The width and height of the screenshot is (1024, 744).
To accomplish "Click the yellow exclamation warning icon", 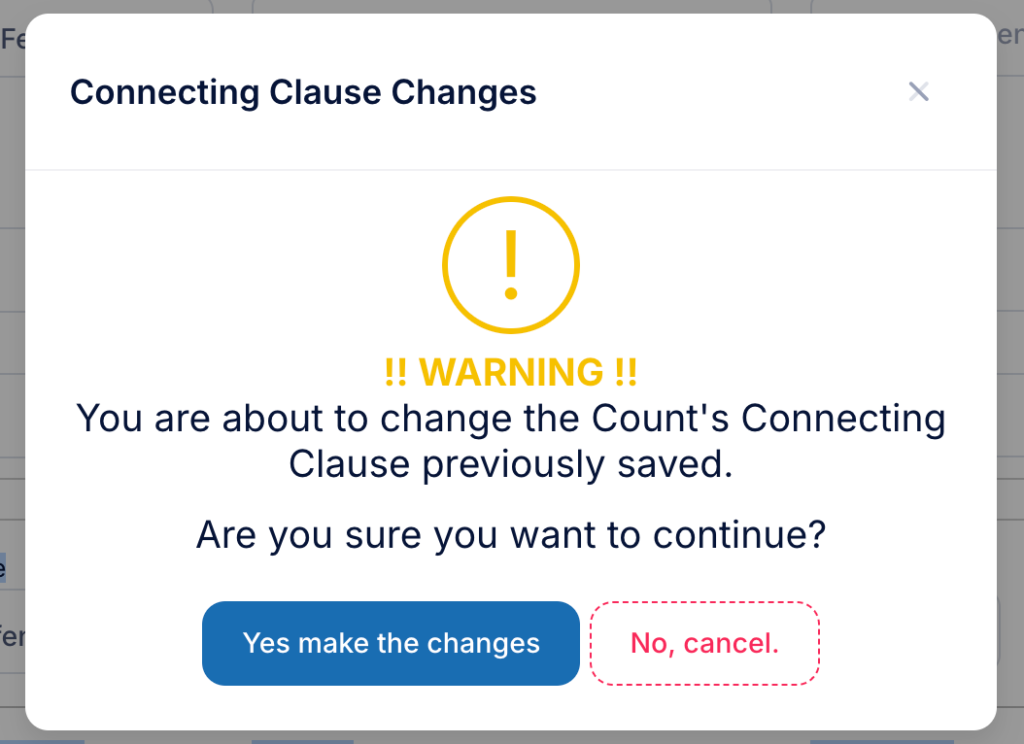I will pyautogui.click(x=511, y=265).
